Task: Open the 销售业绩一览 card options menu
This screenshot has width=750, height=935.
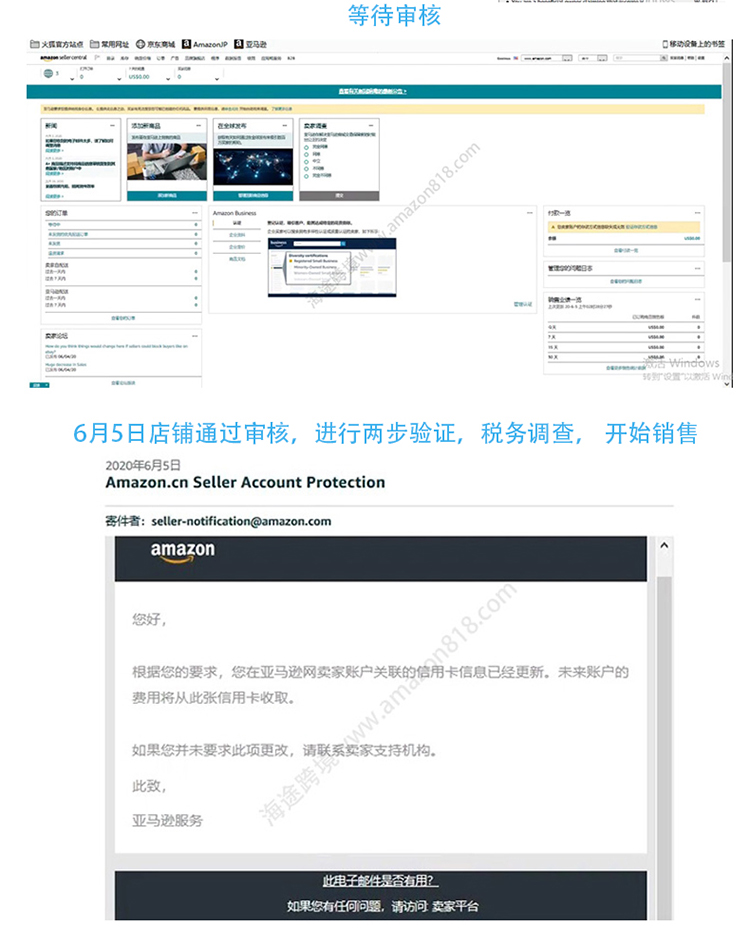Action: (698, 299)
